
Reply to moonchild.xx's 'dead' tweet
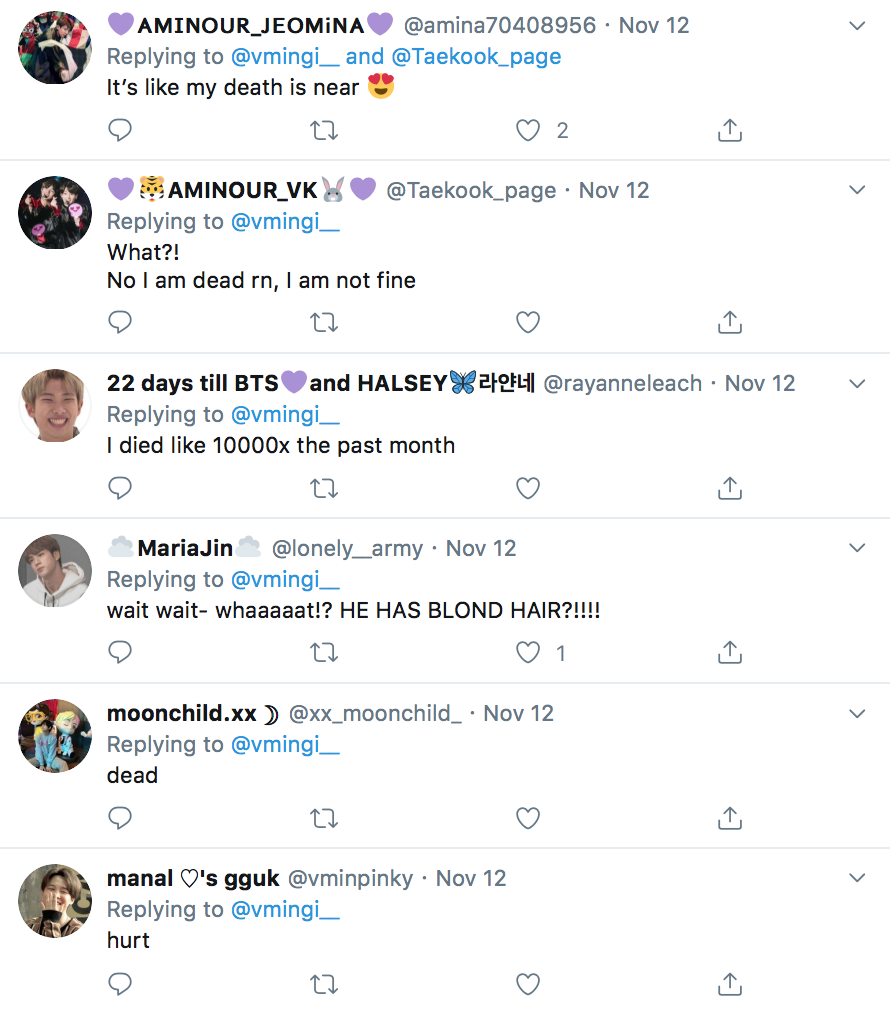click(x=120, y=818)
